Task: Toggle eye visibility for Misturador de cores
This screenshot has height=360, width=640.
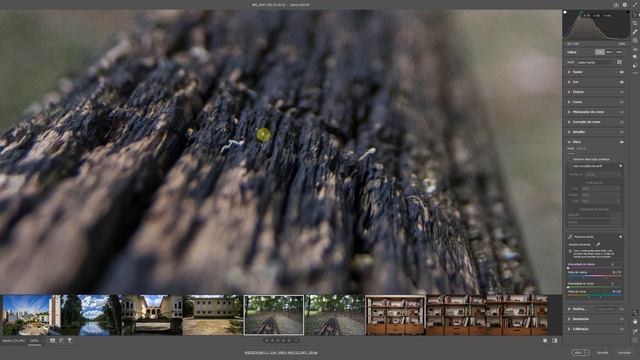Action: (621, 112)
